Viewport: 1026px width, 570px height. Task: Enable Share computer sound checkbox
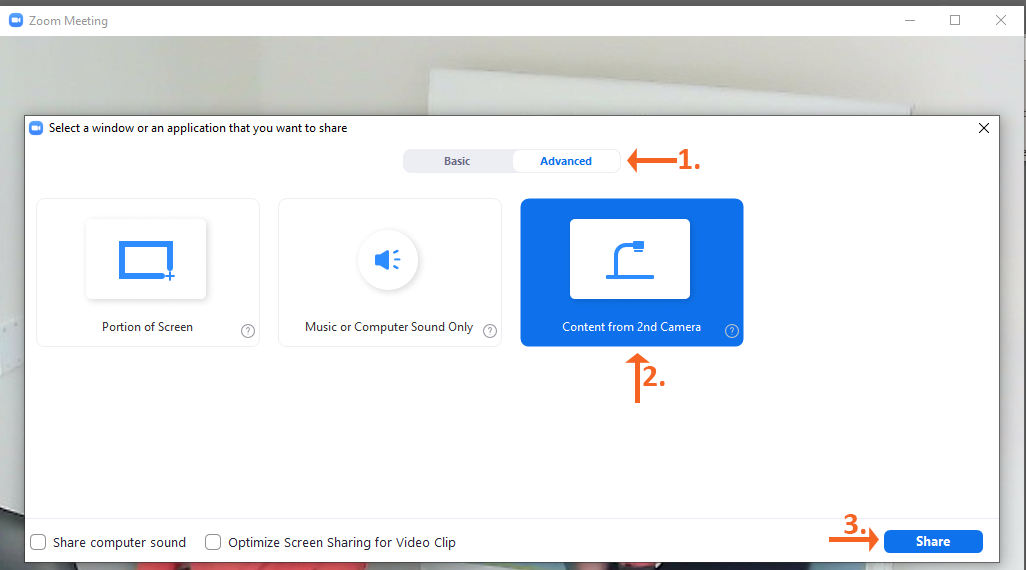click(38, 542)
